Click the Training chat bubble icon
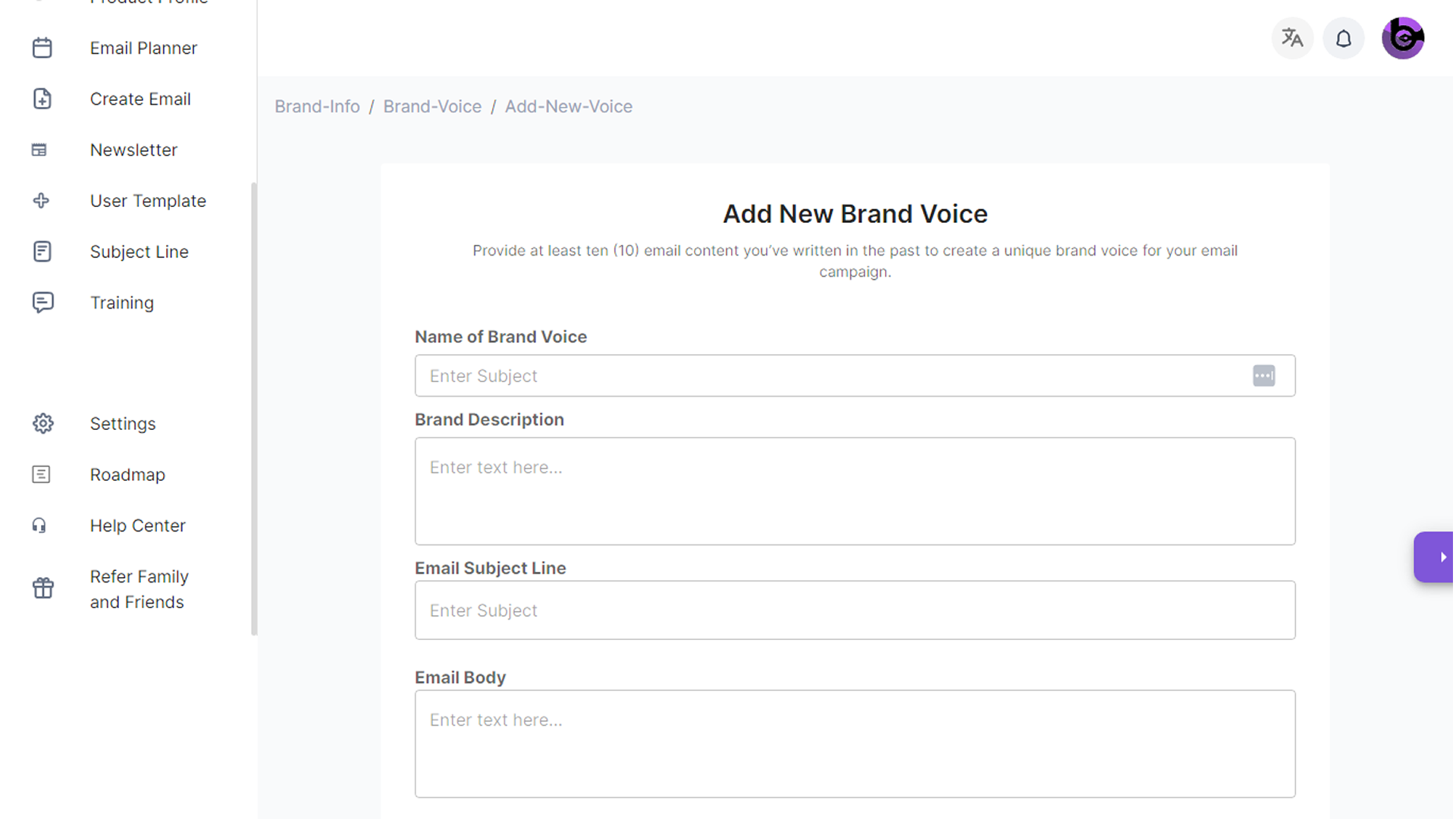The width and height of the screenshot is (1456, 819). coord(42,303)
